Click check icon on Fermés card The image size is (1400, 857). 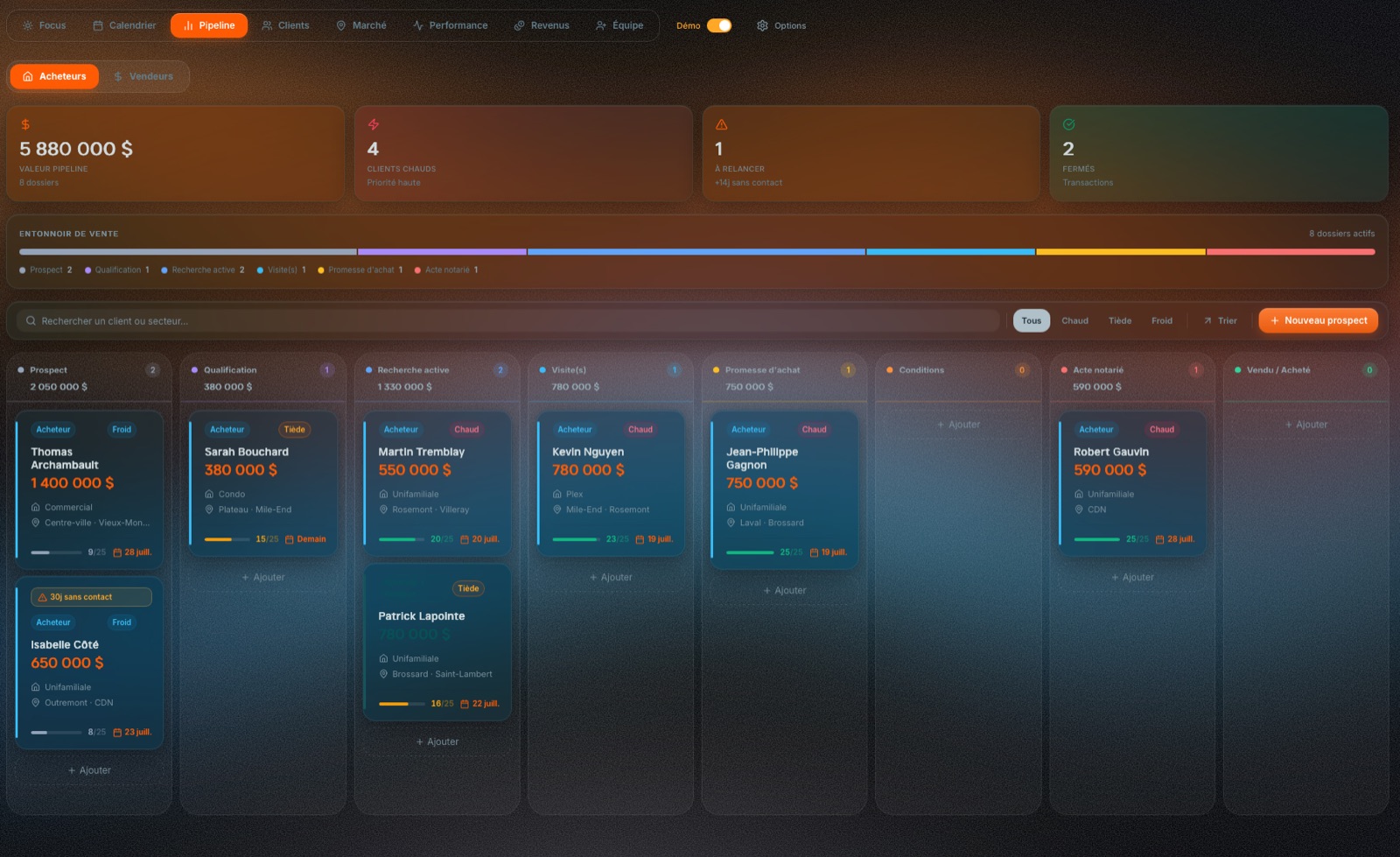(1068, 124)
